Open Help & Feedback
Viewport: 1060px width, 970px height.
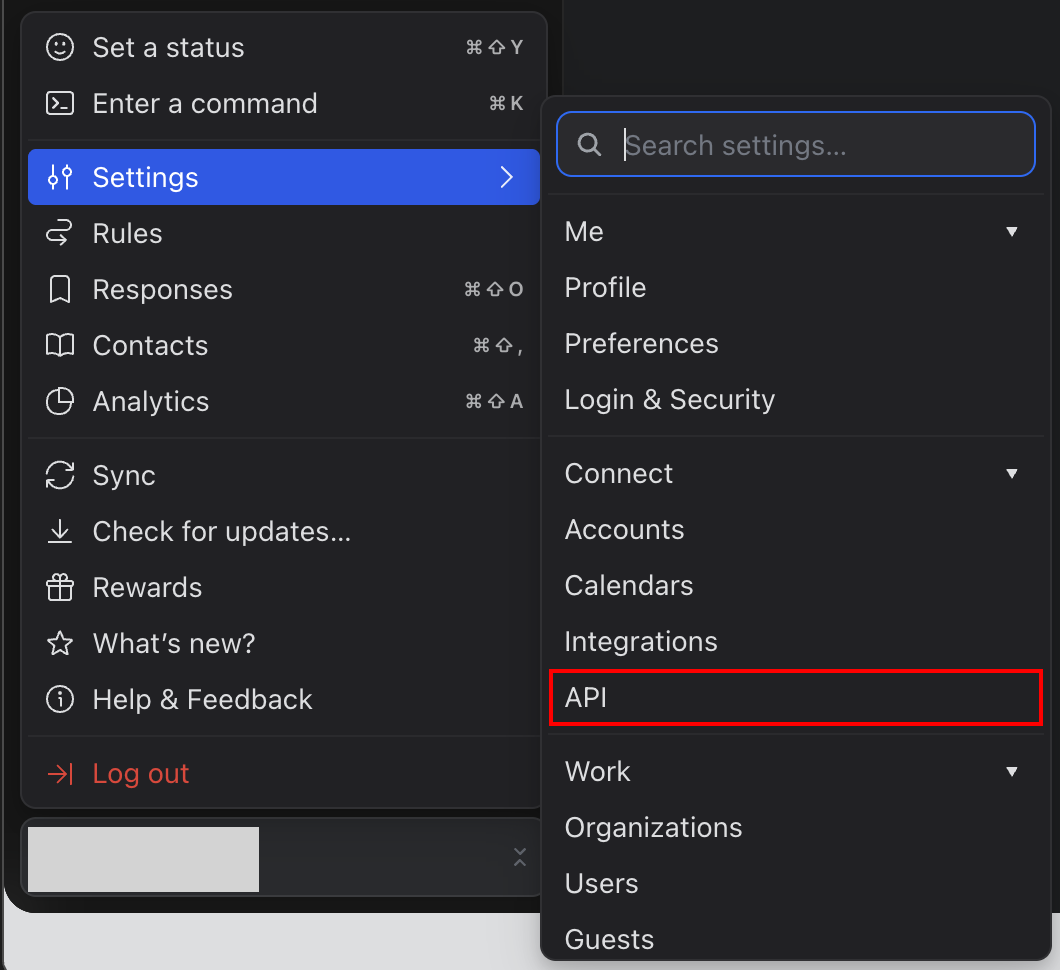tap(284, 699)
